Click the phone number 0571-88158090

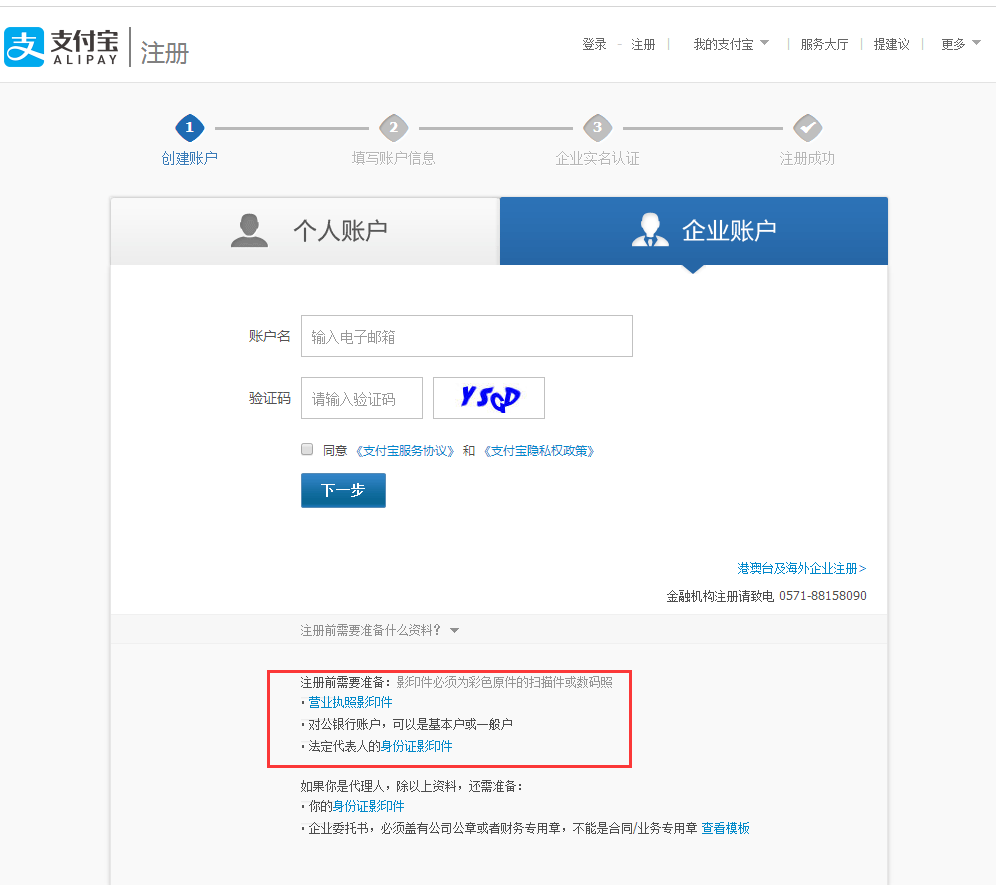(x=823, y=595)
